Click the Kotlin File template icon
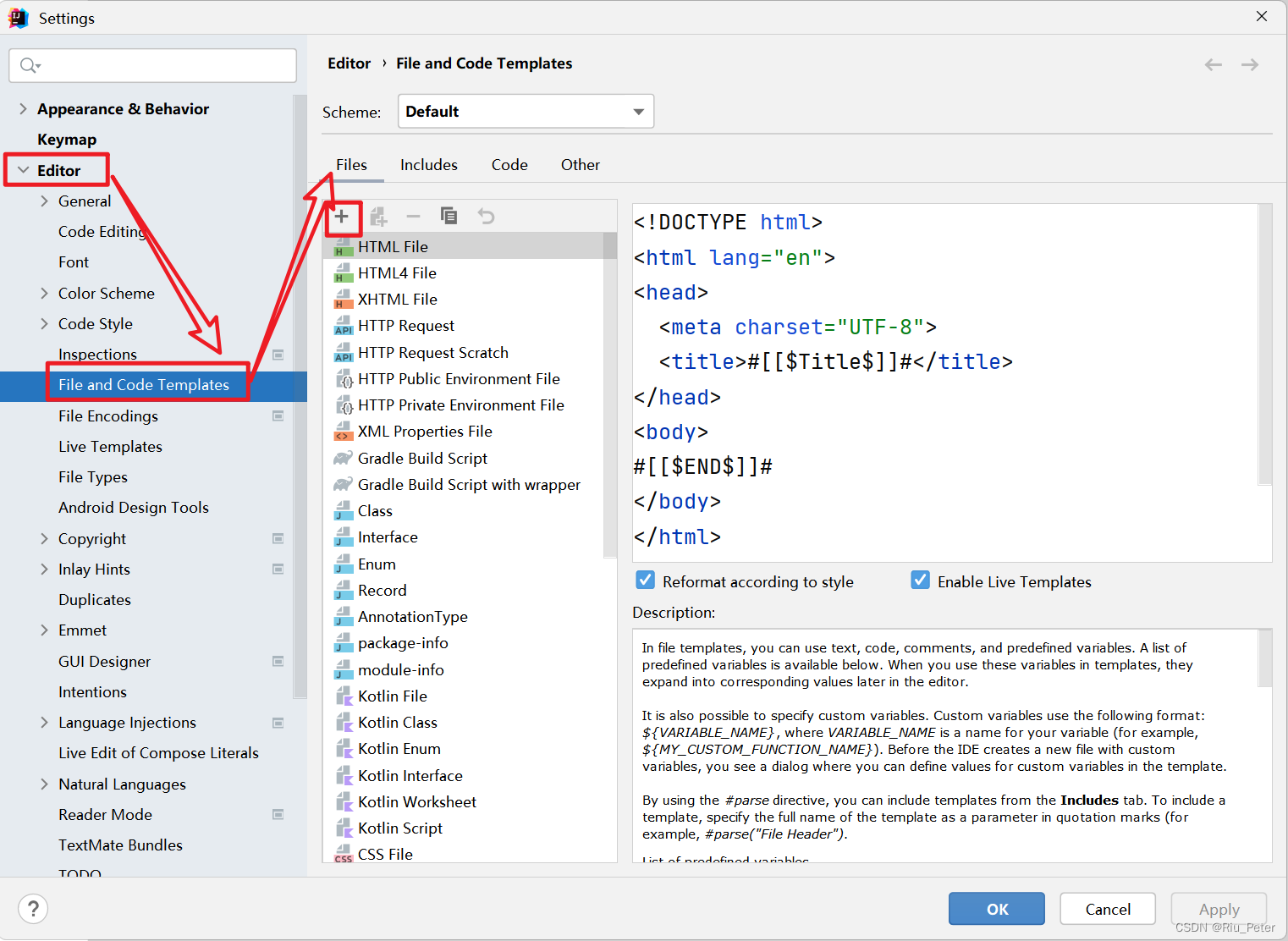This screenshot has height=941, width=1288. 344,696
